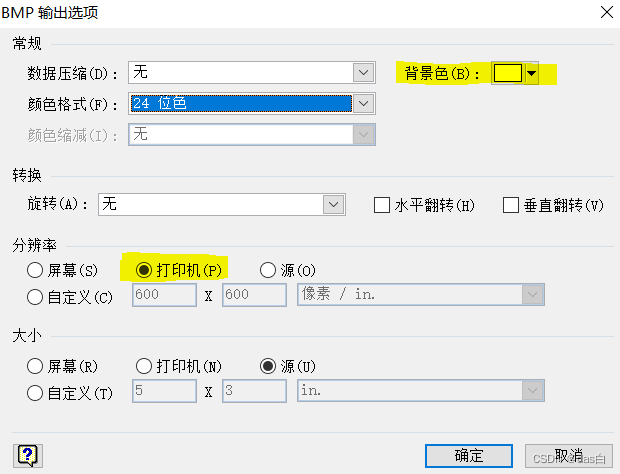Viewport: 620px width, 474px height.
Task: Open the 旋转 dropdown list
Action: pos(222,204)
